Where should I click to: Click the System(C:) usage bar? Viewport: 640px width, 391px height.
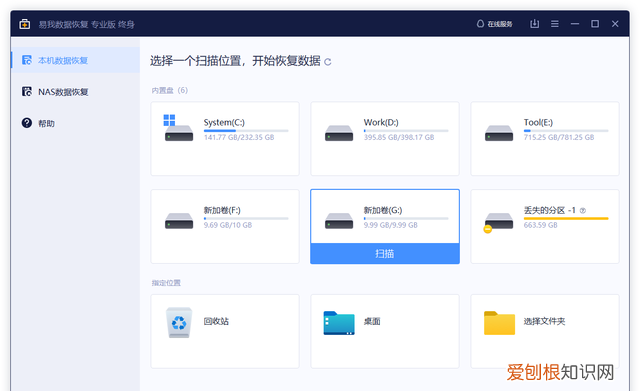point(246,131)
